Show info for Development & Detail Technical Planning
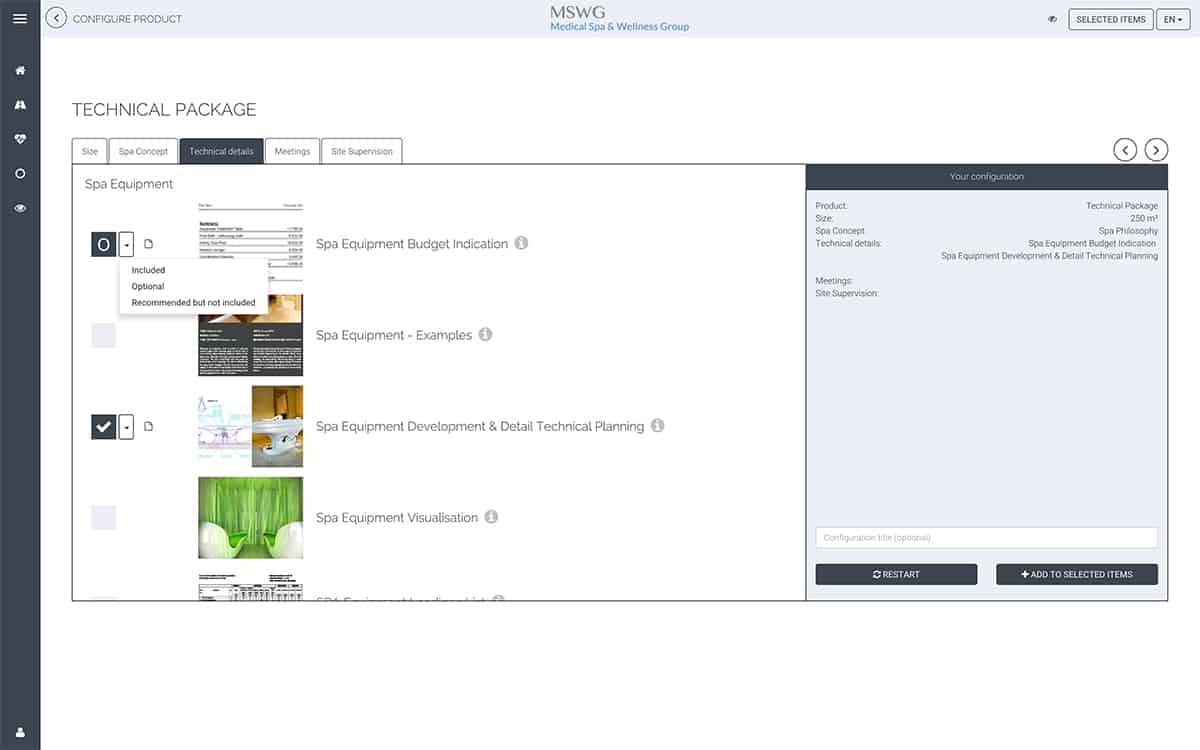1200x750 pixels. coord(657,425)
